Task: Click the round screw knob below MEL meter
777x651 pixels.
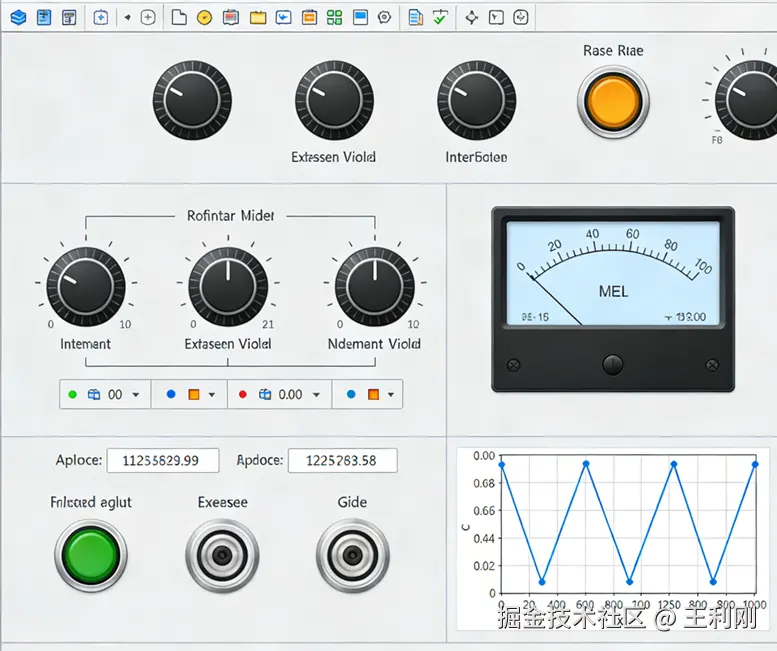Action: coord(614,362)
